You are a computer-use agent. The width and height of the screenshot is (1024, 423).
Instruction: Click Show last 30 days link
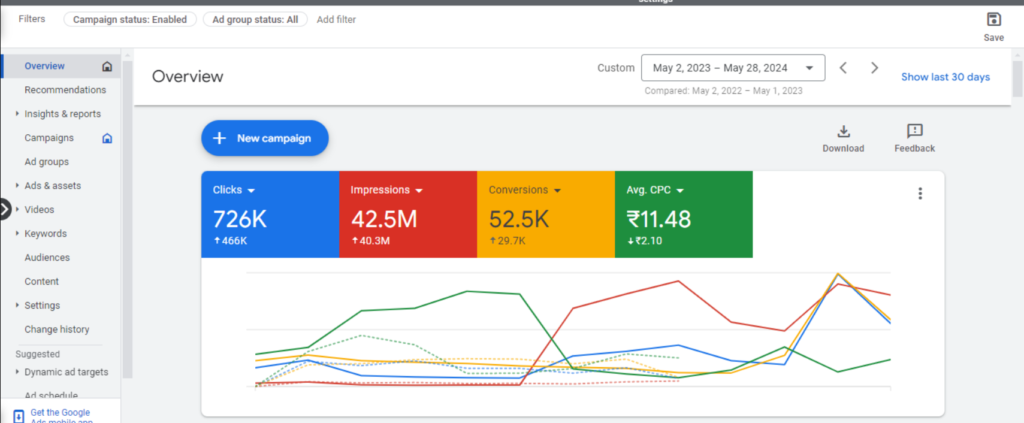946,77
